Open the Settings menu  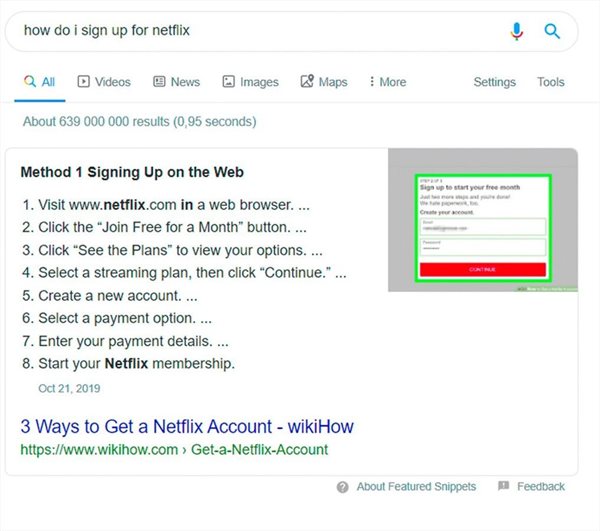point(494,82)
